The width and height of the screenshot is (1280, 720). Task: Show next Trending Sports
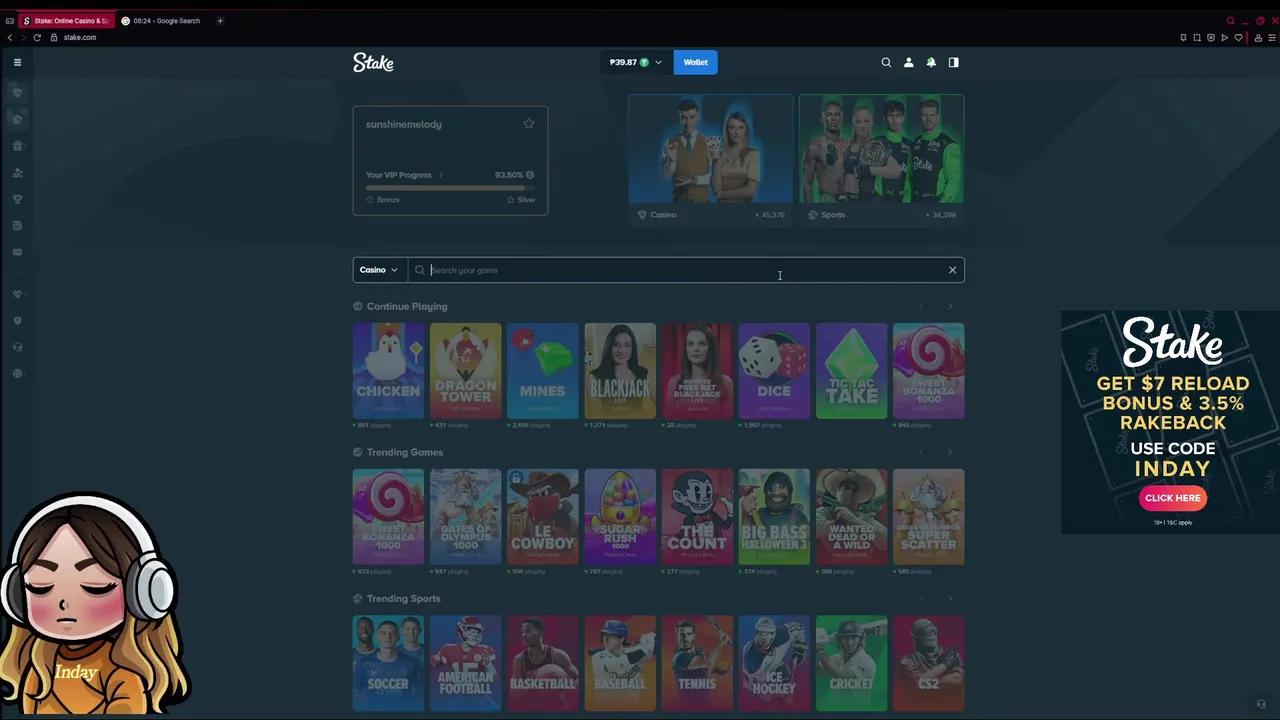950,599
